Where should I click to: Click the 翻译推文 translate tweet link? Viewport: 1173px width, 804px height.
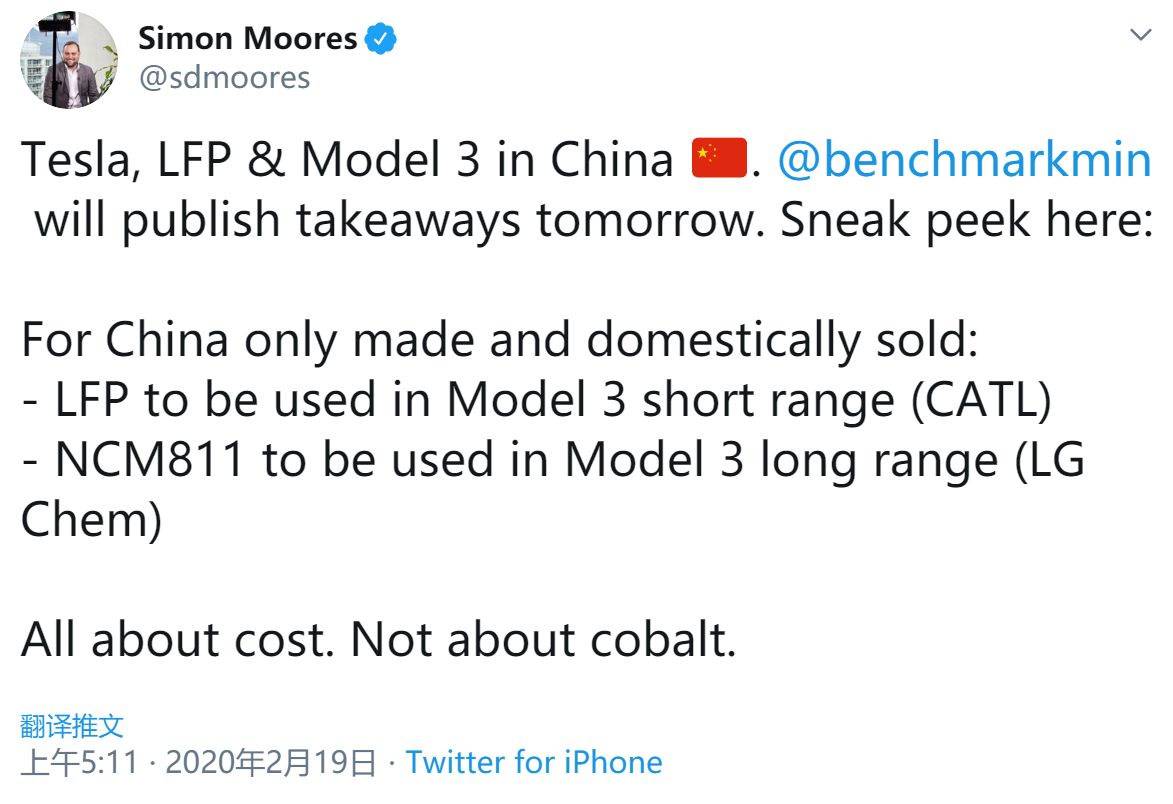pyautogui.click(x=72, y=725)
